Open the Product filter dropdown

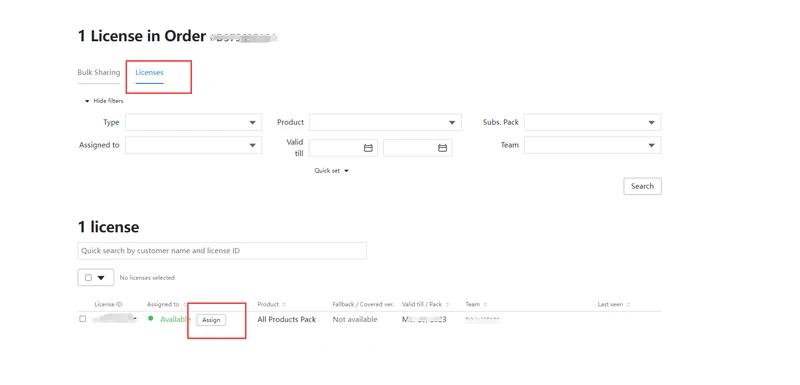pyautogui.click(x=385, y=122)
